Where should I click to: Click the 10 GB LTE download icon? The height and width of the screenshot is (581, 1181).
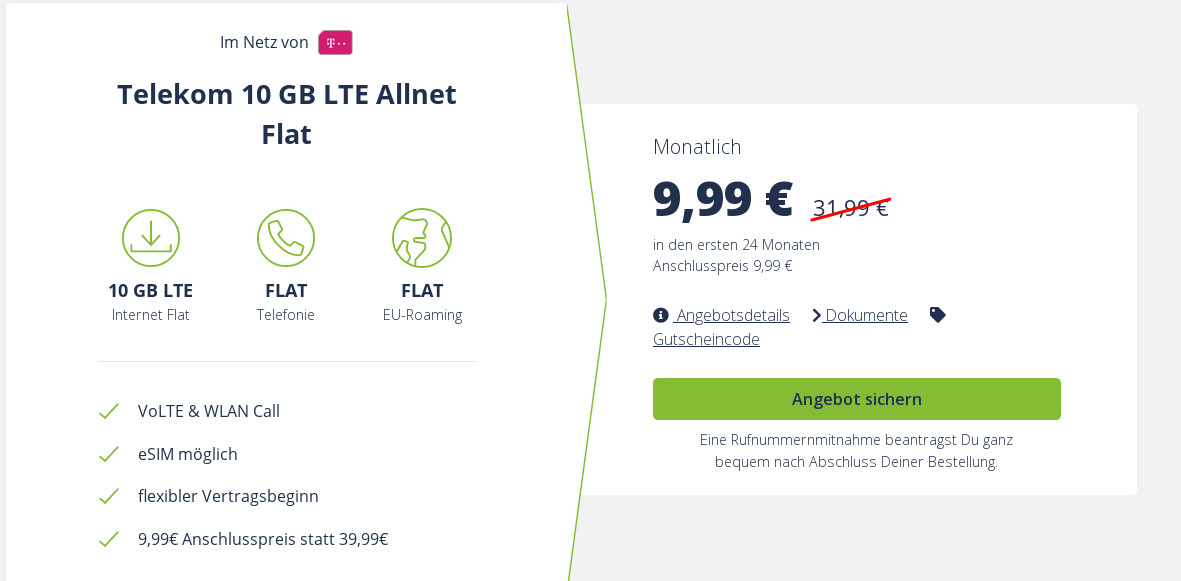click(151, 238)
